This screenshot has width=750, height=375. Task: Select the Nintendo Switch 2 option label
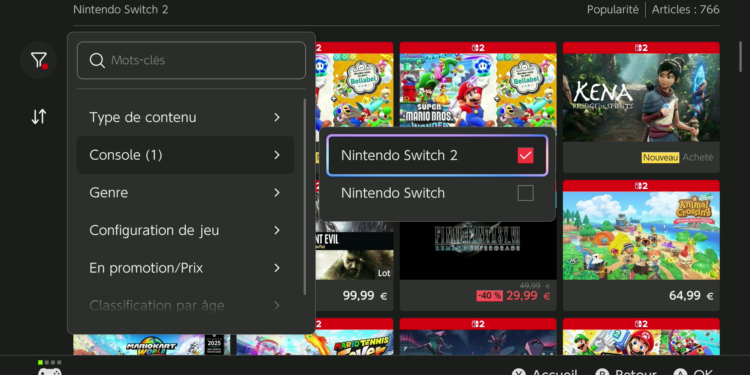(399, 155)
